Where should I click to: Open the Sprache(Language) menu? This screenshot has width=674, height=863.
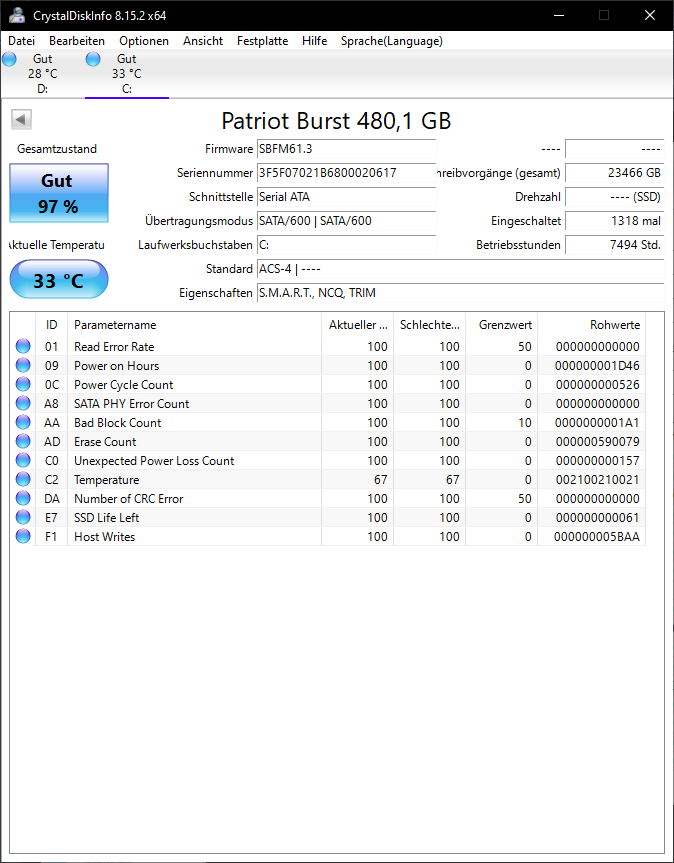pos(392,41)
